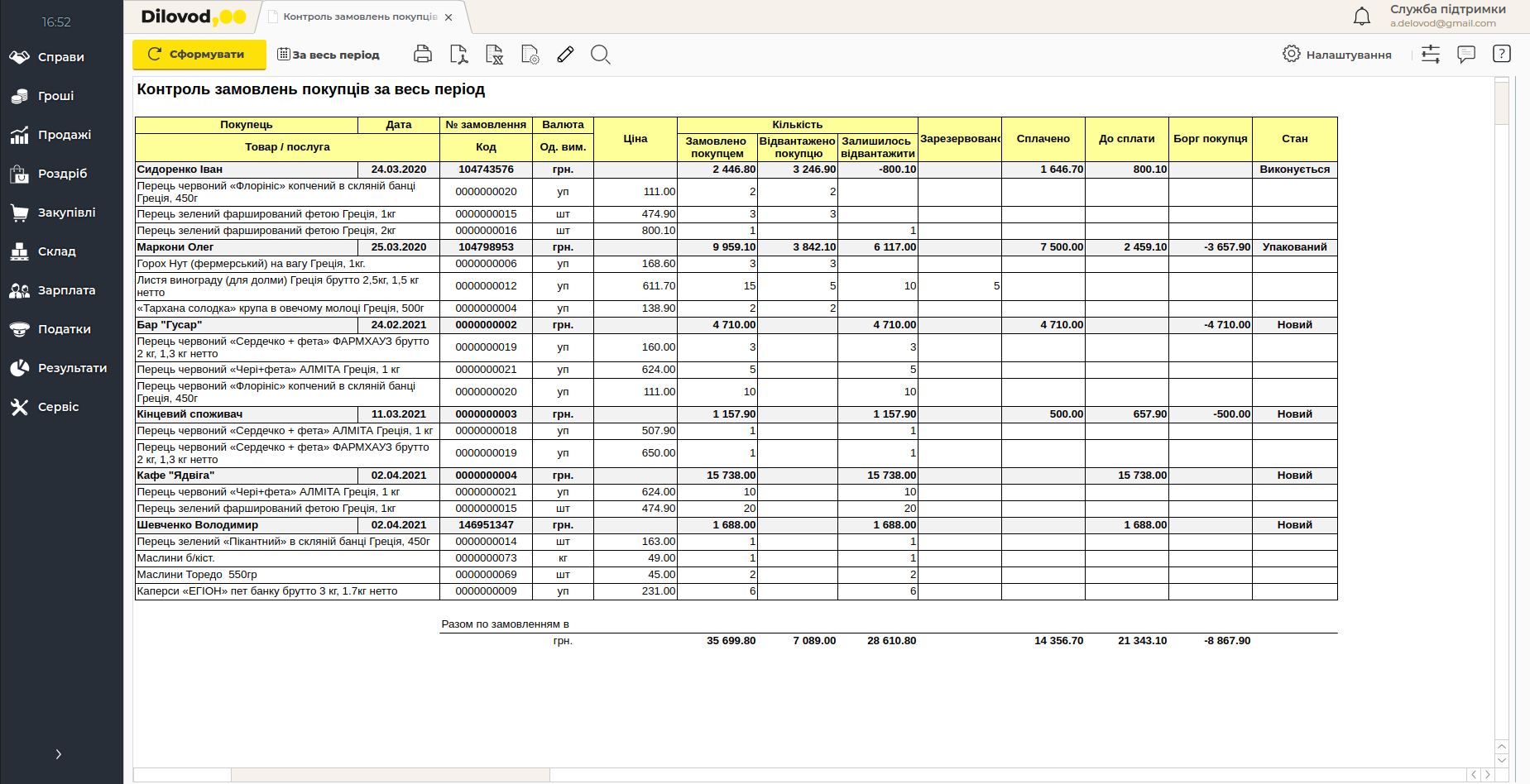Export the report to Excel

[x=494, y=55]
